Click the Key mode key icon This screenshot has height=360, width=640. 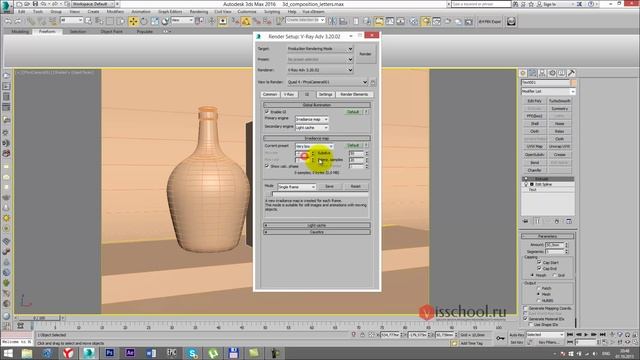(x=500, y=338)
